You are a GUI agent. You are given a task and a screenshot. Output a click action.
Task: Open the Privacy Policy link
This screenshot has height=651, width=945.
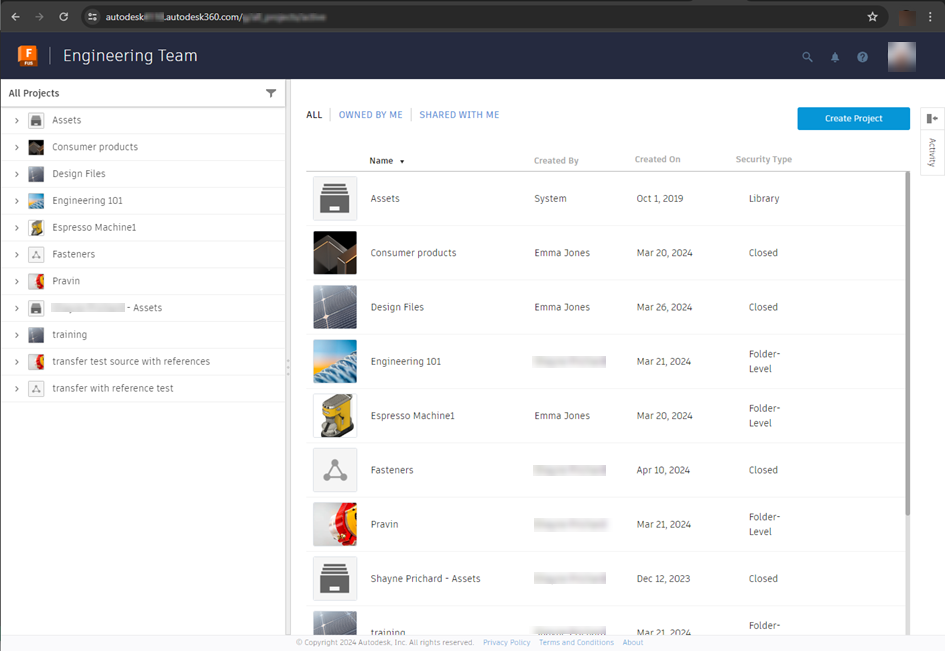click(506, 642)
